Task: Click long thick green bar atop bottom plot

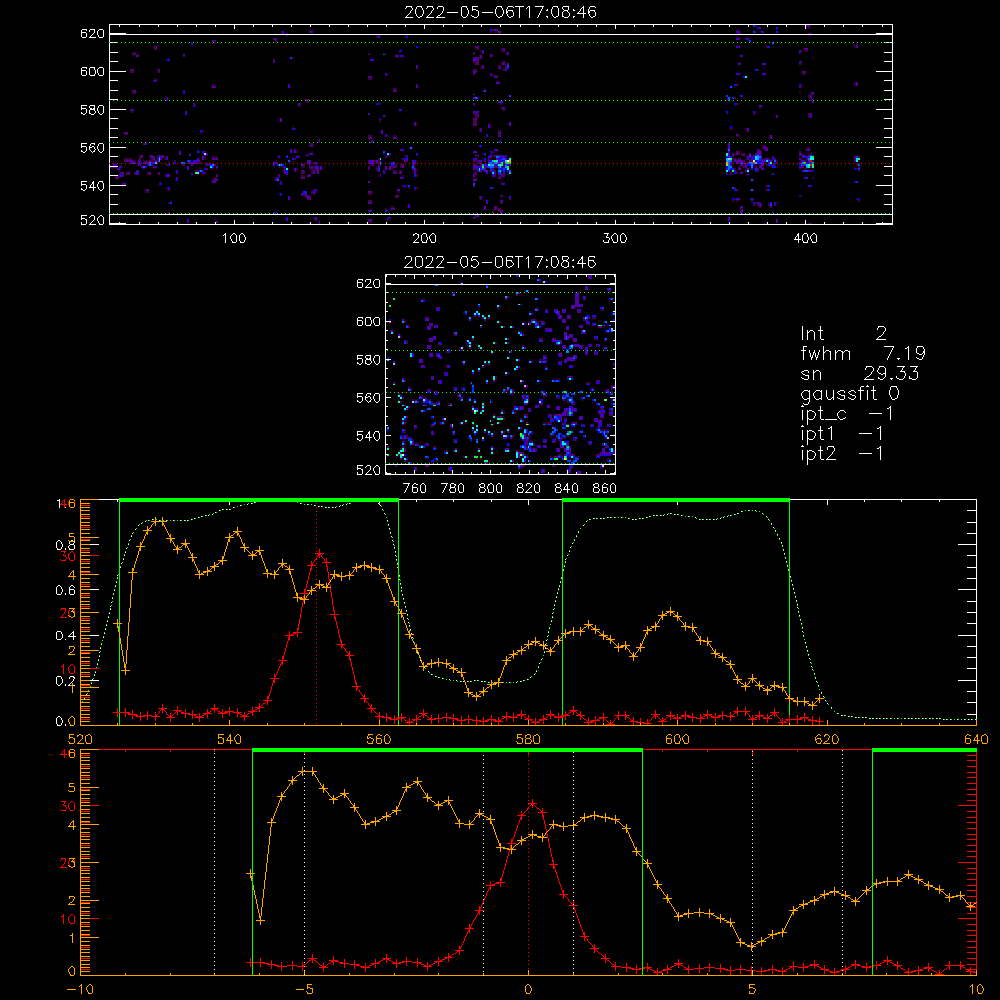Action: (x=447, y=751)
